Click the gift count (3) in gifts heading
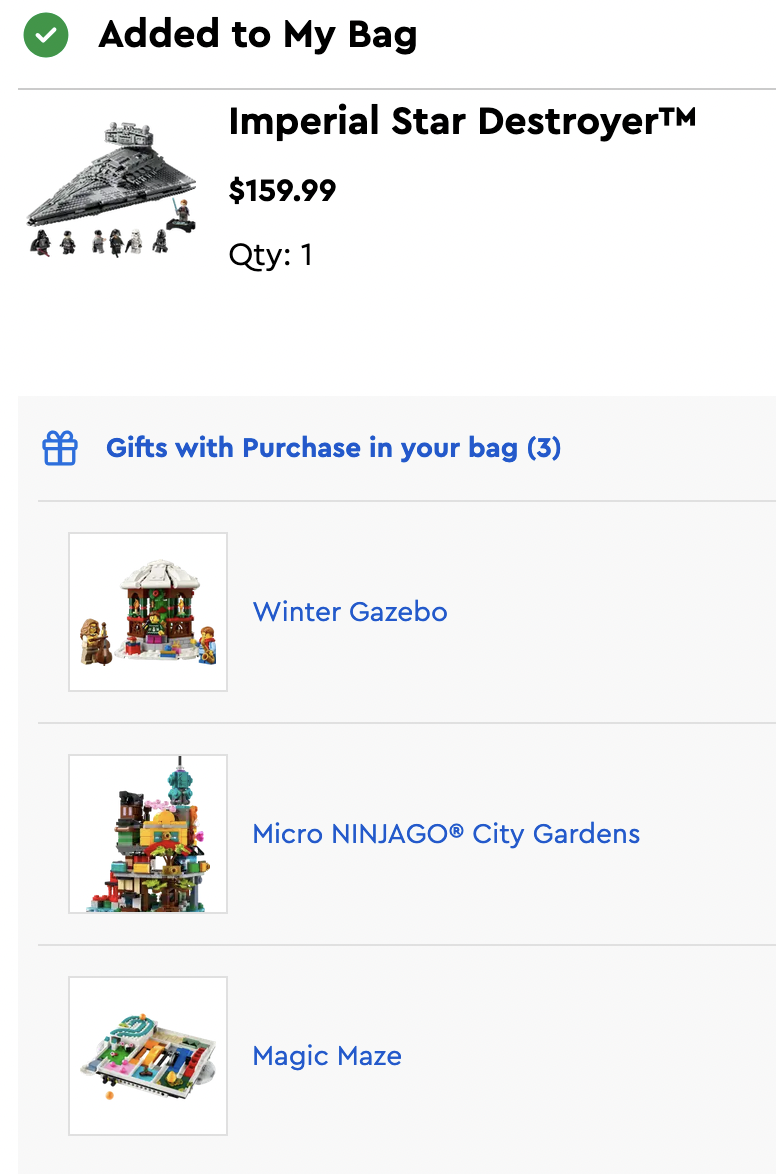Image resolution: width=776 pixels, height=1174 pixels. tap(544, 448)
